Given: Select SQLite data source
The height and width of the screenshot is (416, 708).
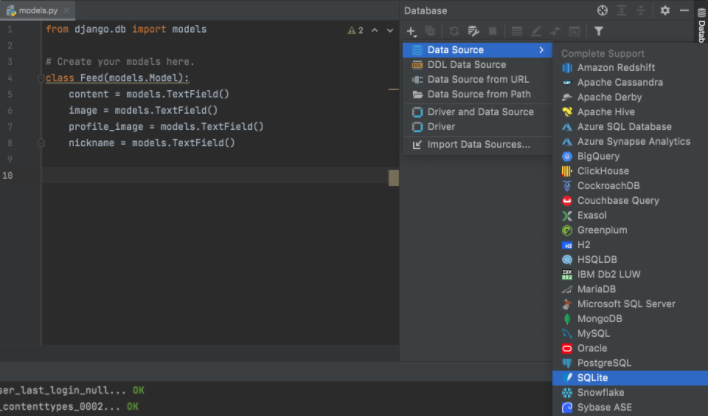Looking at the screenshot, I should [630, 378].
